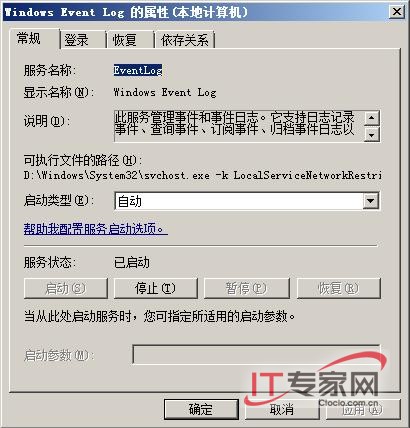Click the 恢复(R) service button

pyautogui.click(x=338, y=288)
